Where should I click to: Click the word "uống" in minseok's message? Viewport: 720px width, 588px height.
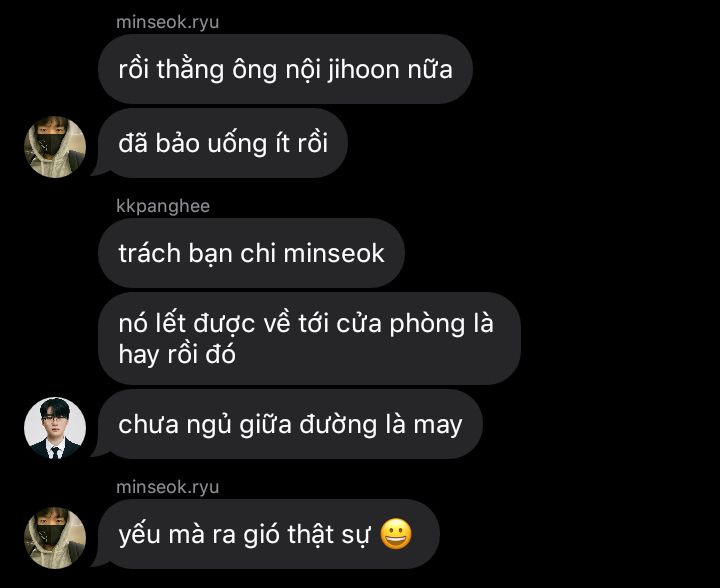tap(237, 144)
